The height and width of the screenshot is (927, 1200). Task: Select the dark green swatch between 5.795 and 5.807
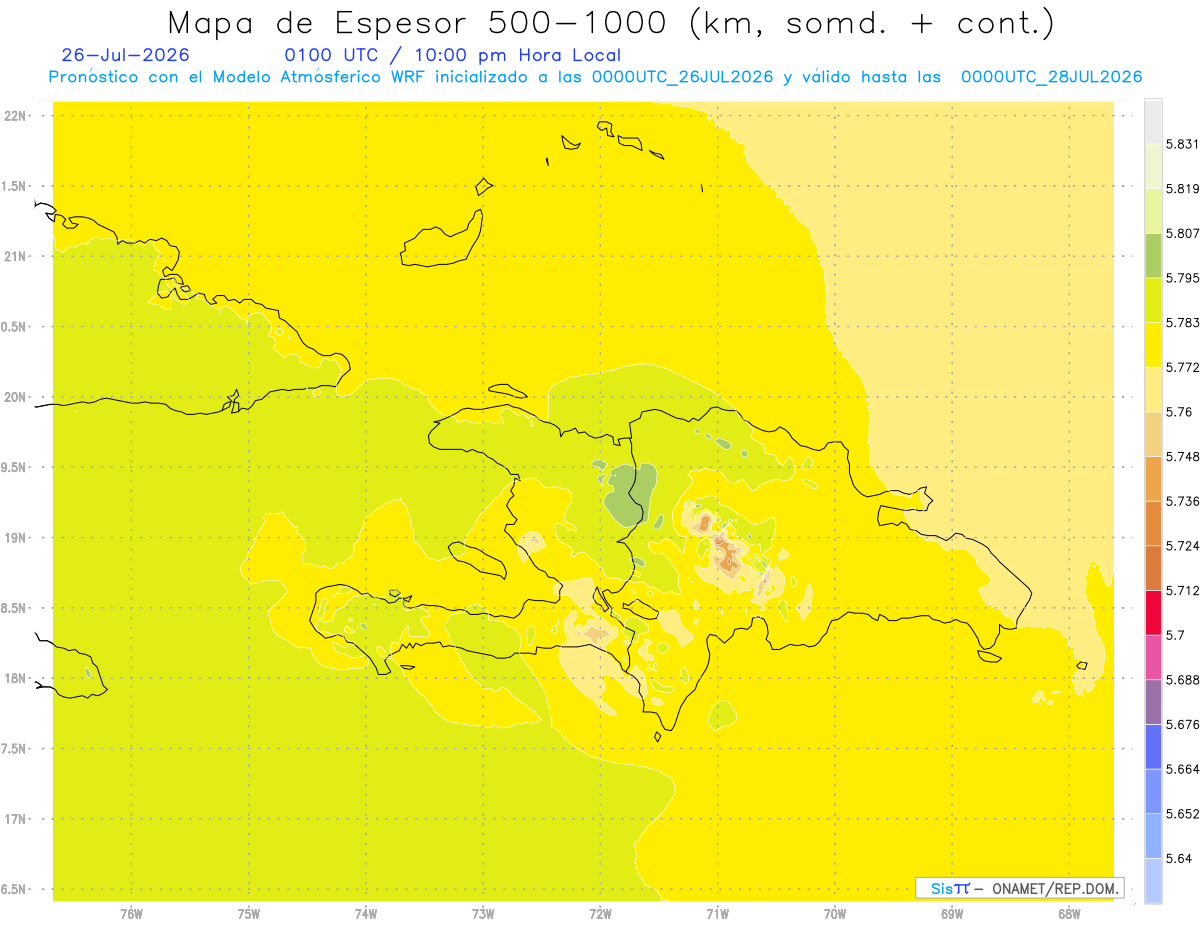point(1153,255)
